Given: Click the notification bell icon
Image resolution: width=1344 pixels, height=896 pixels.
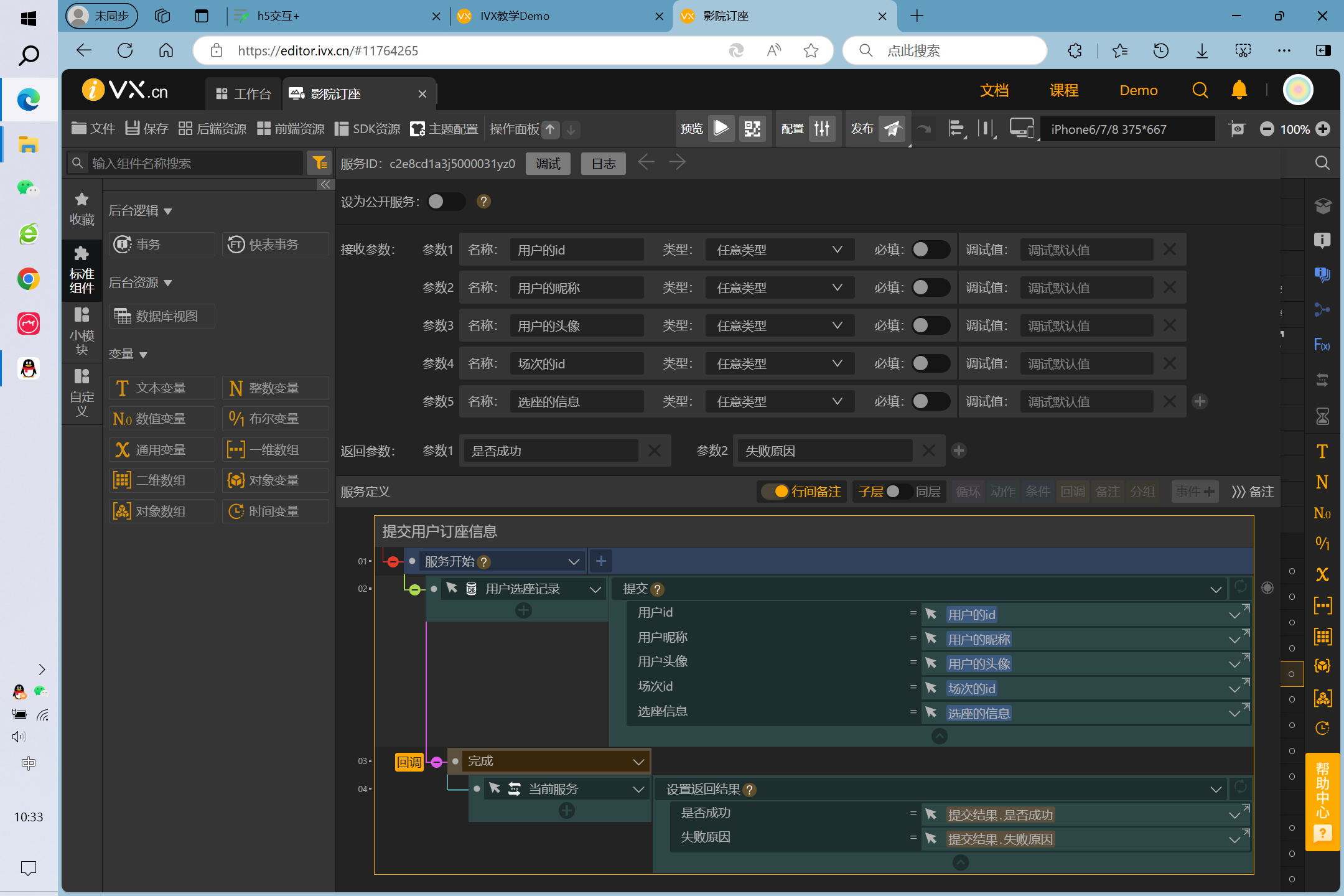Looking at the screenshot, I should coord(1239,90).
